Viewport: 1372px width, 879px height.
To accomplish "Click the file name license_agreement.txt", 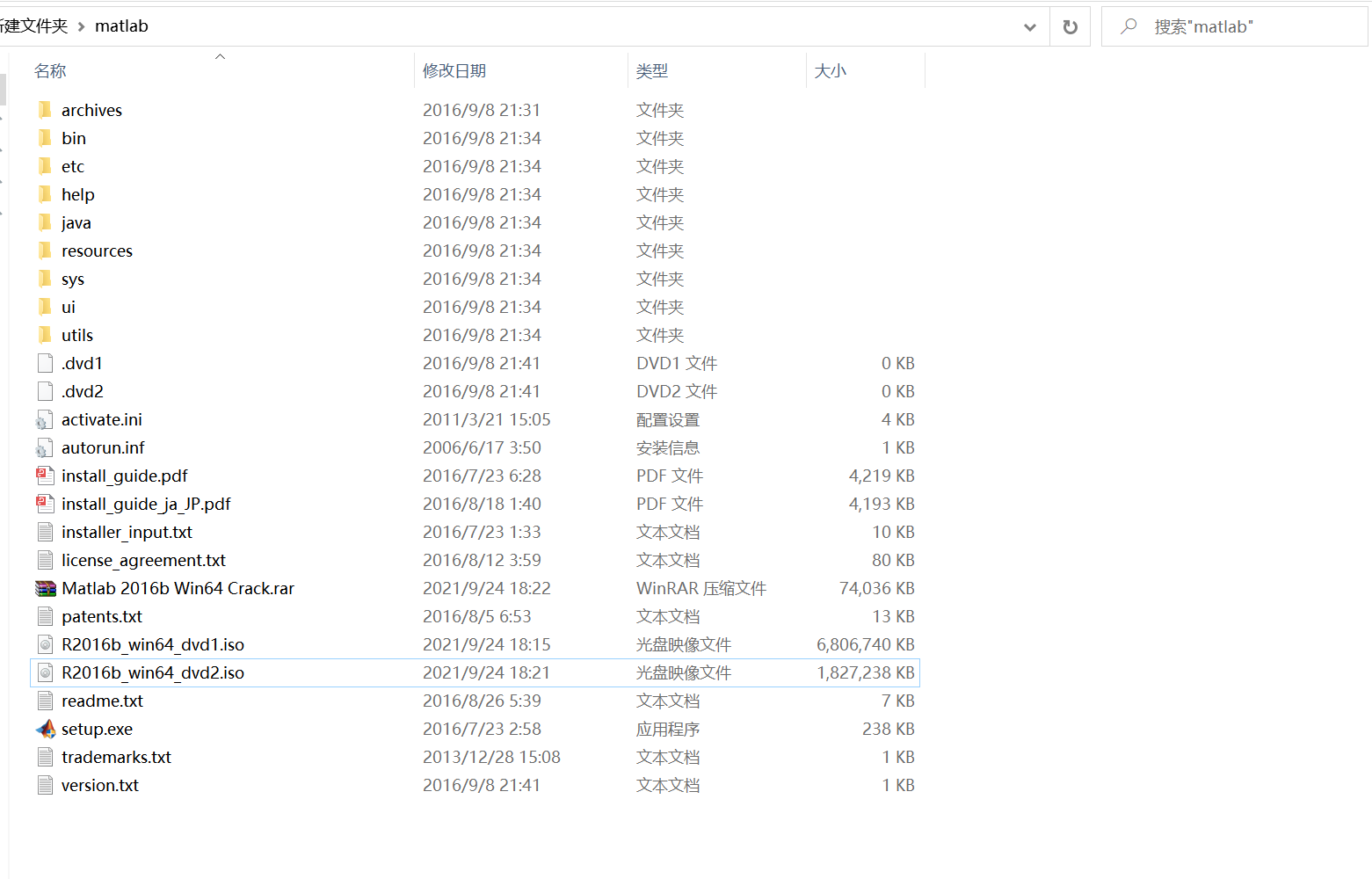I will coord(143,560).
